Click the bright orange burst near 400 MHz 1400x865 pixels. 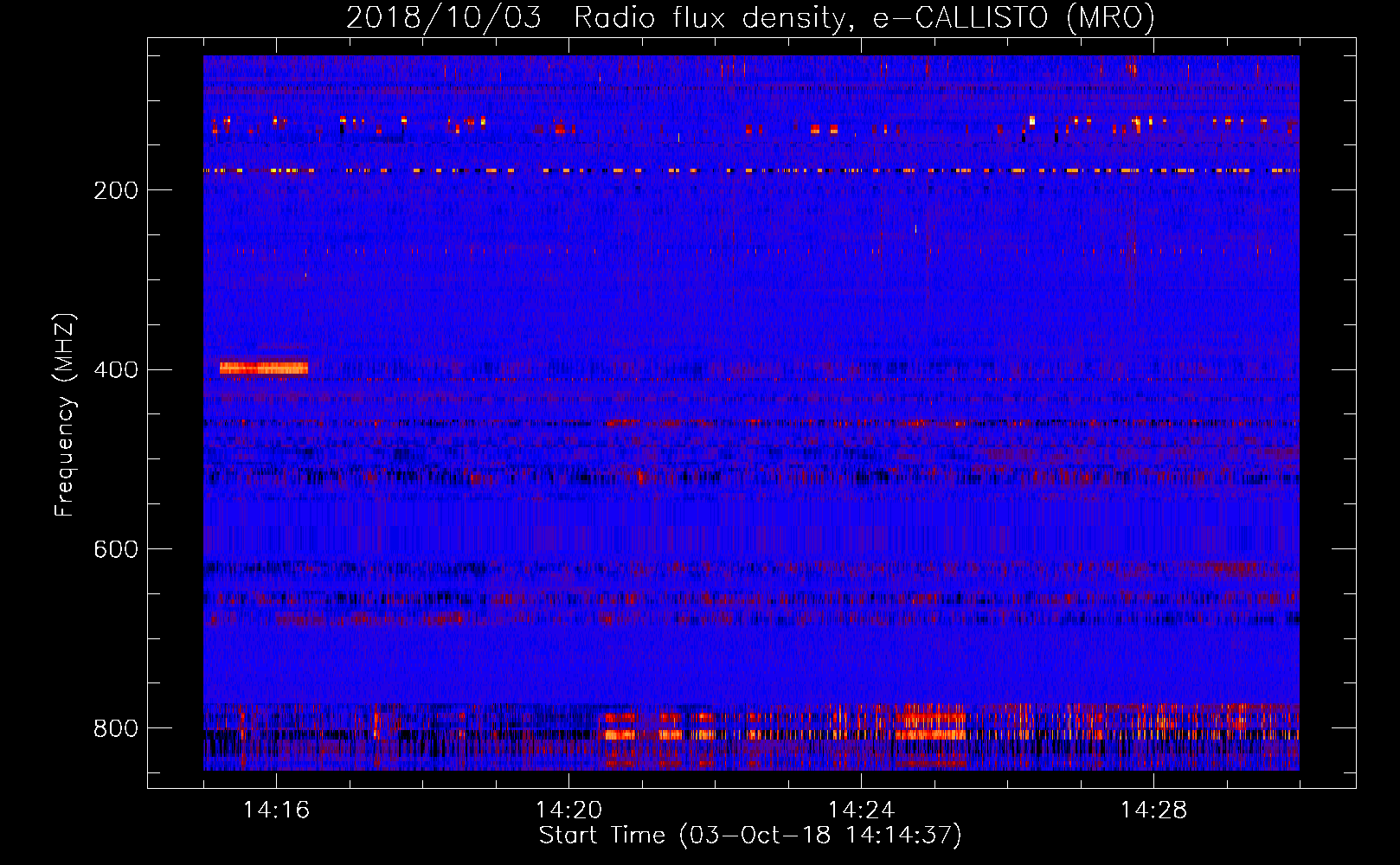click(x=264, y=368)
